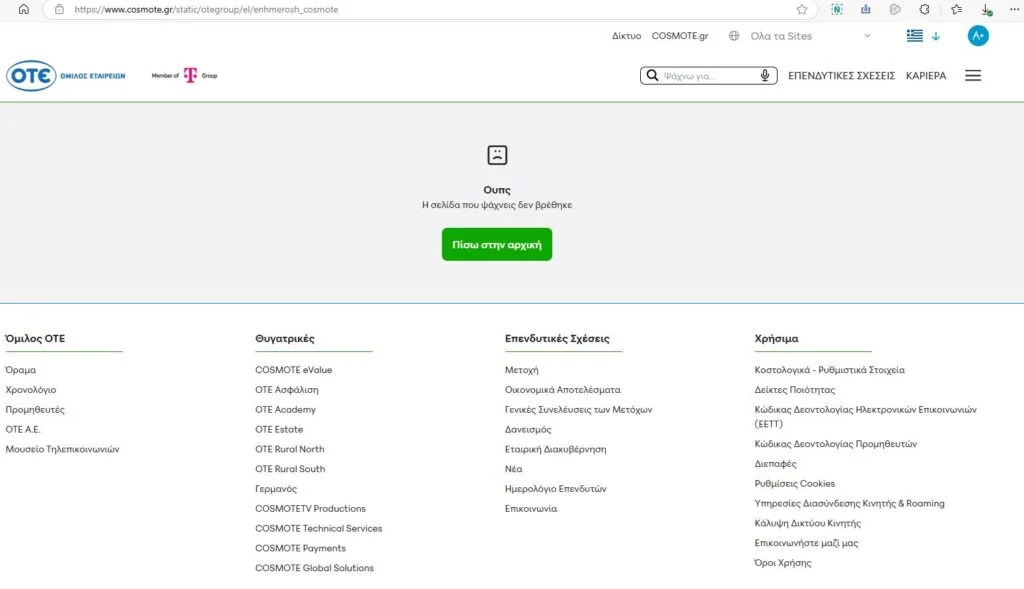Open Κοστολογικά - Ρυθμιστικά Στοιχεία link
The width and height of the screenshot is (1024, 589).
click(829, 370)
